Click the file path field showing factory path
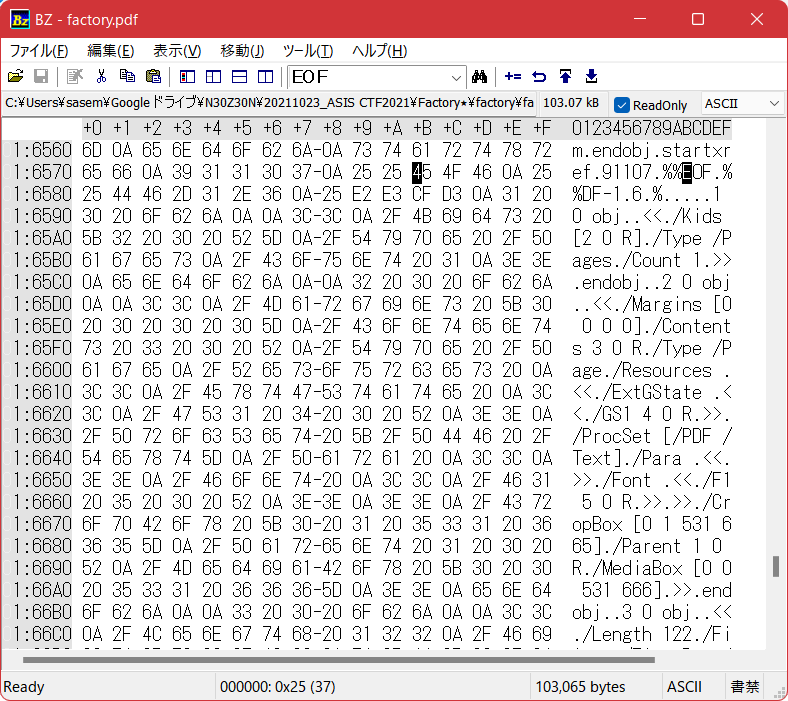 269,103
